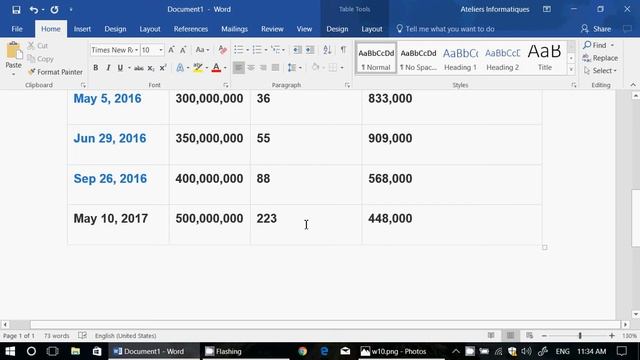Open font color dropdown arrow

click(x=225, y=68)
